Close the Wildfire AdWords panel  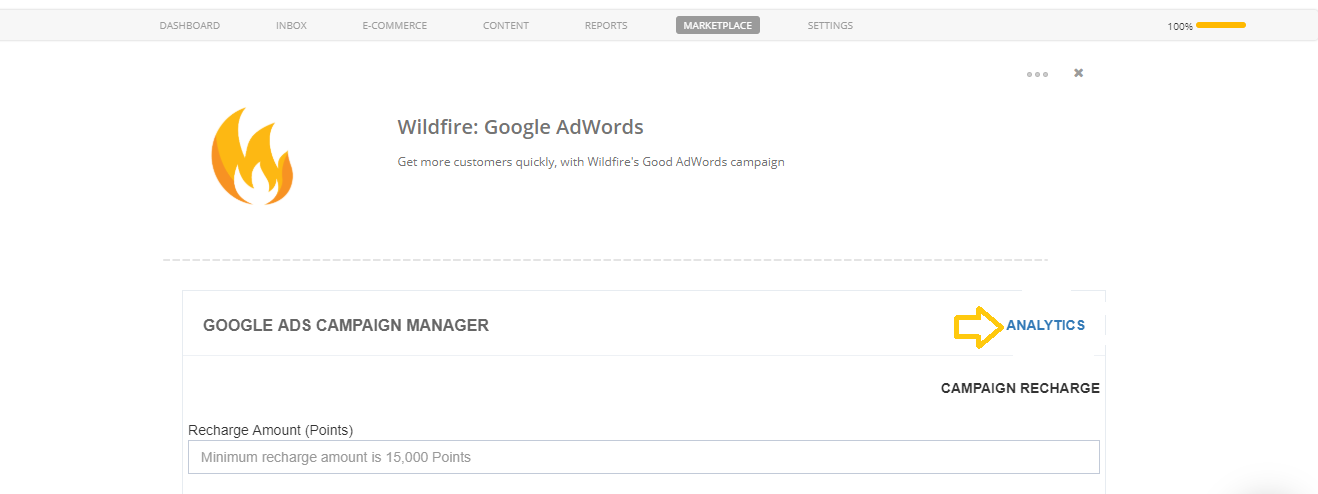(1078, 73)
